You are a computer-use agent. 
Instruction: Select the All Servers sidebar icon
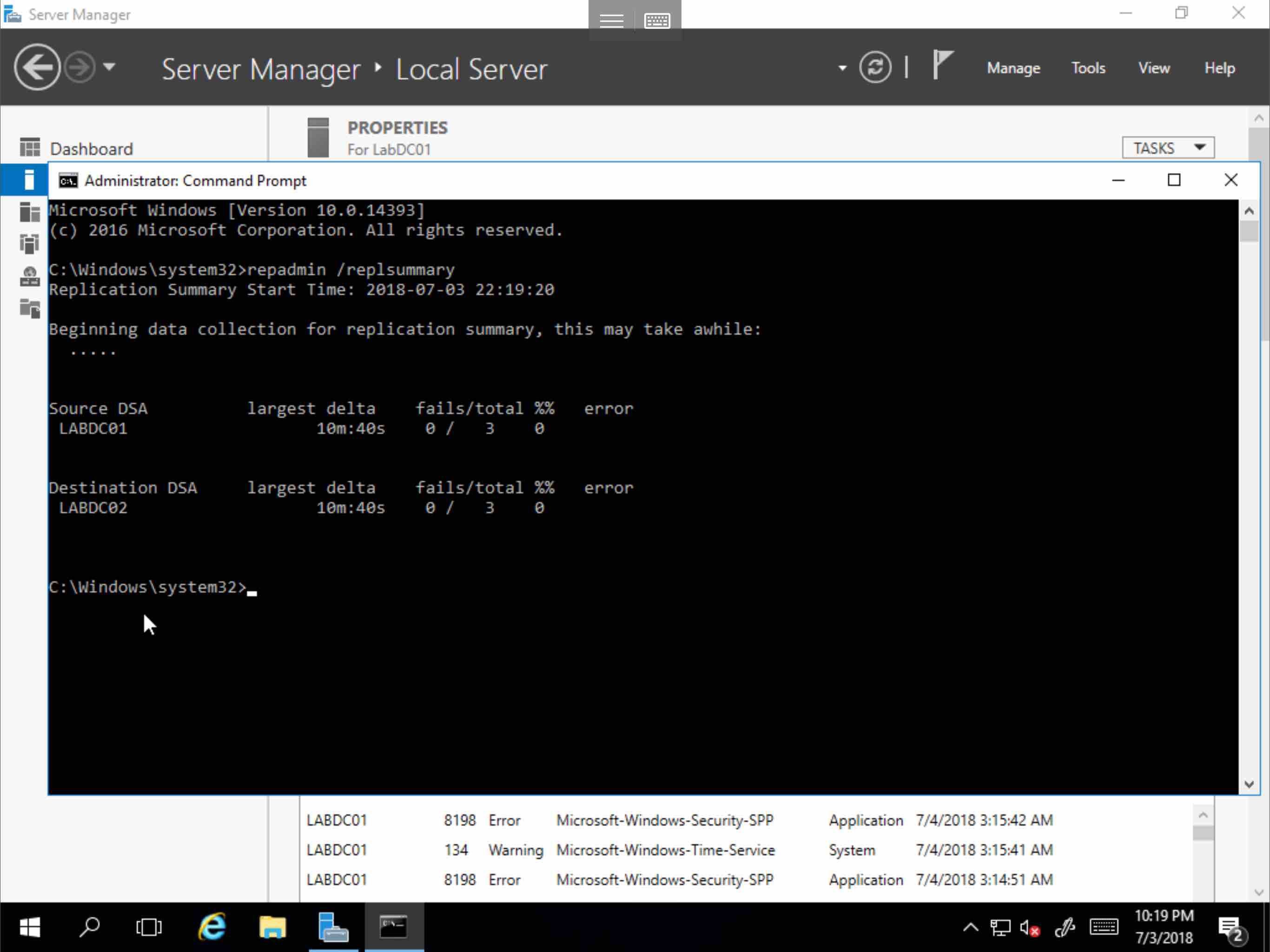click(x=29, y=212)
